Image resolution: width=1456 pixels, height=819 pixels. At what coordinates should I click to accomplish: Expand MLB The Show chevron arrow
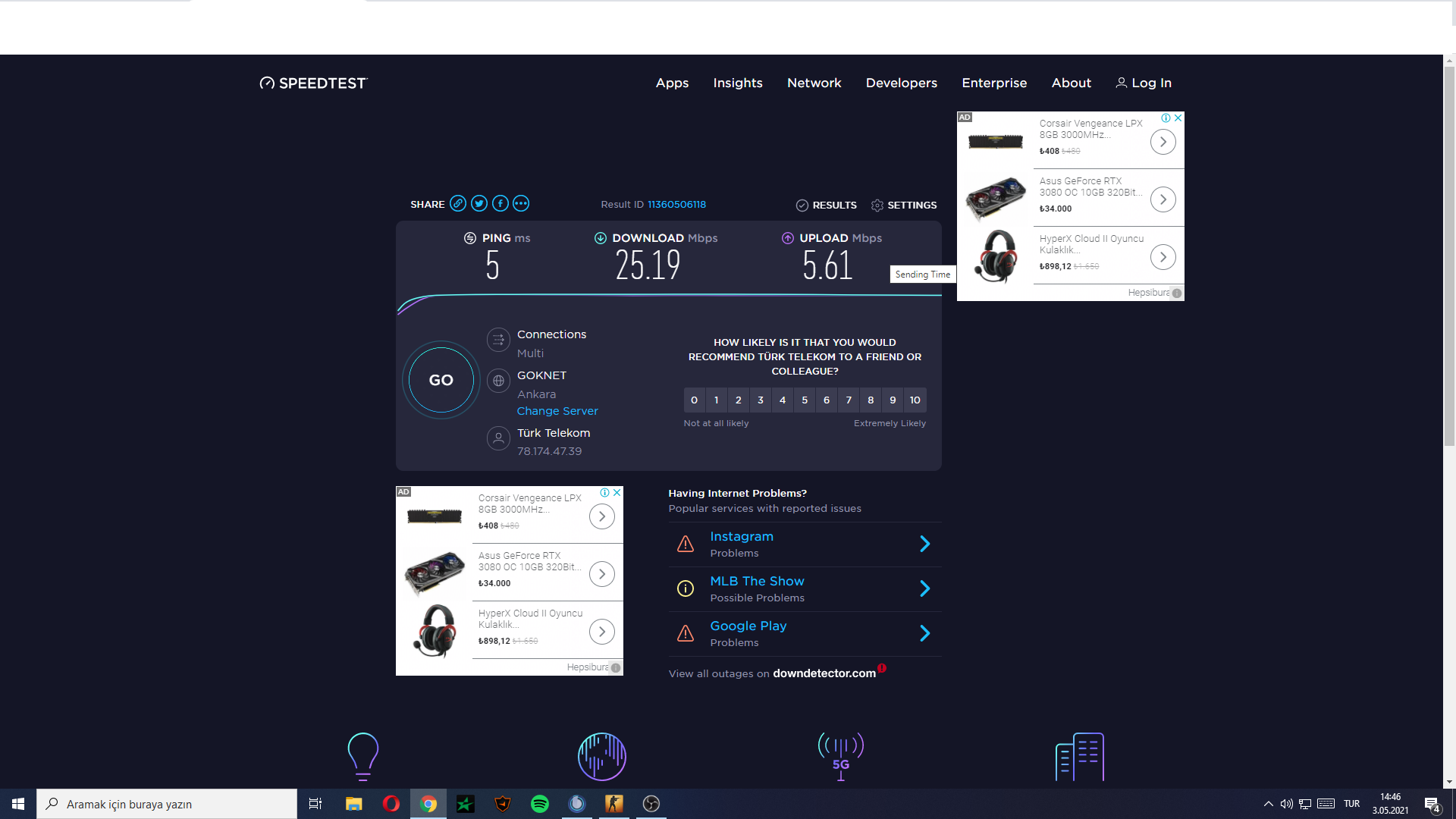point(924,588)
